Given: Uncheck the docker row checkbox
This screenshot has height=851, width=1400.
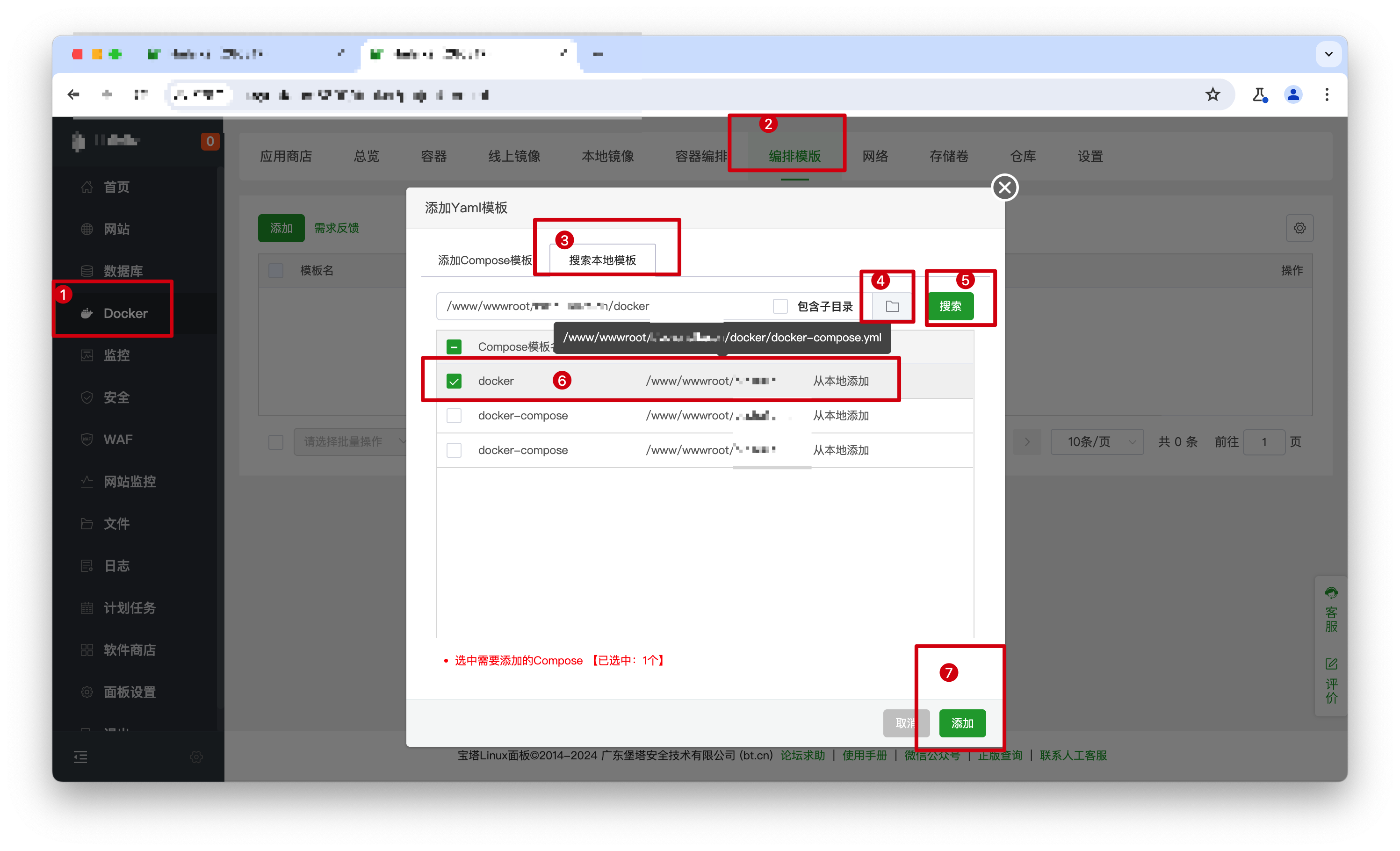Looking at the screenshot, I should [454, 381].
